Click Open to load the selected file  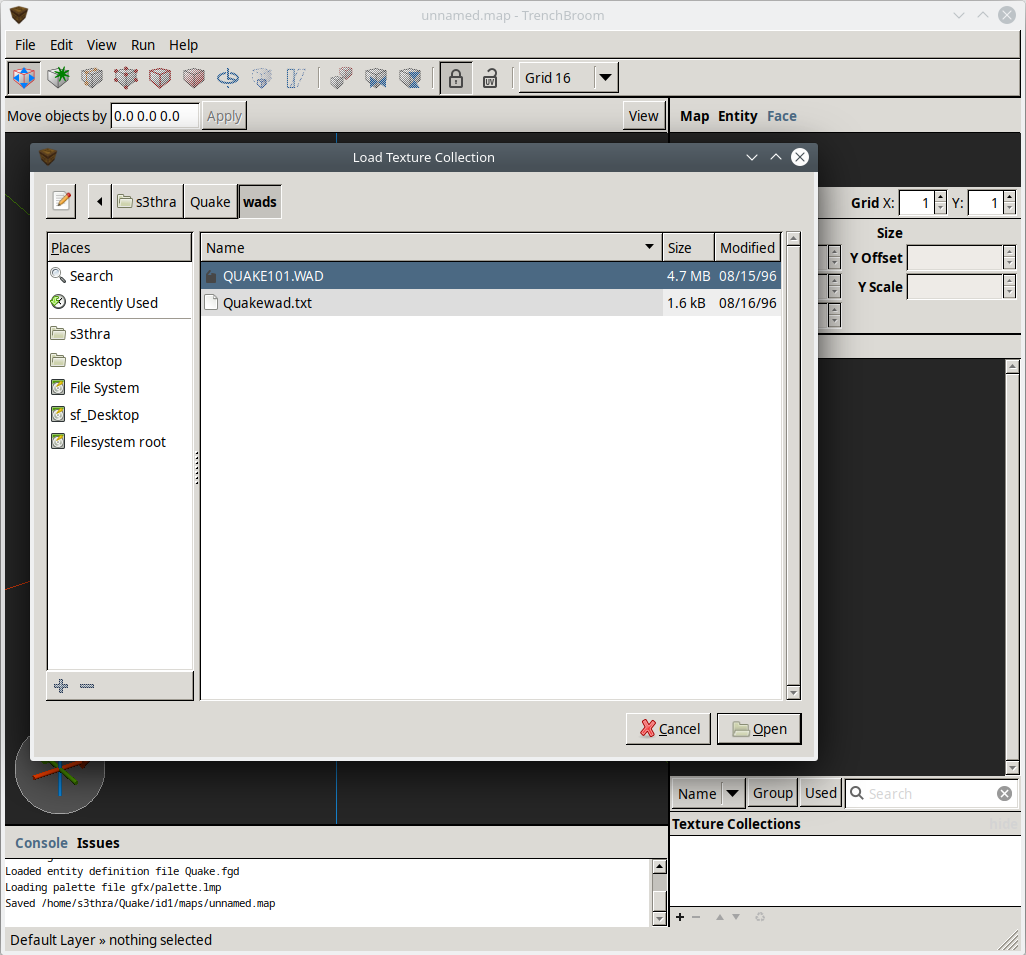pyautogui.click(x=759, y=729)
